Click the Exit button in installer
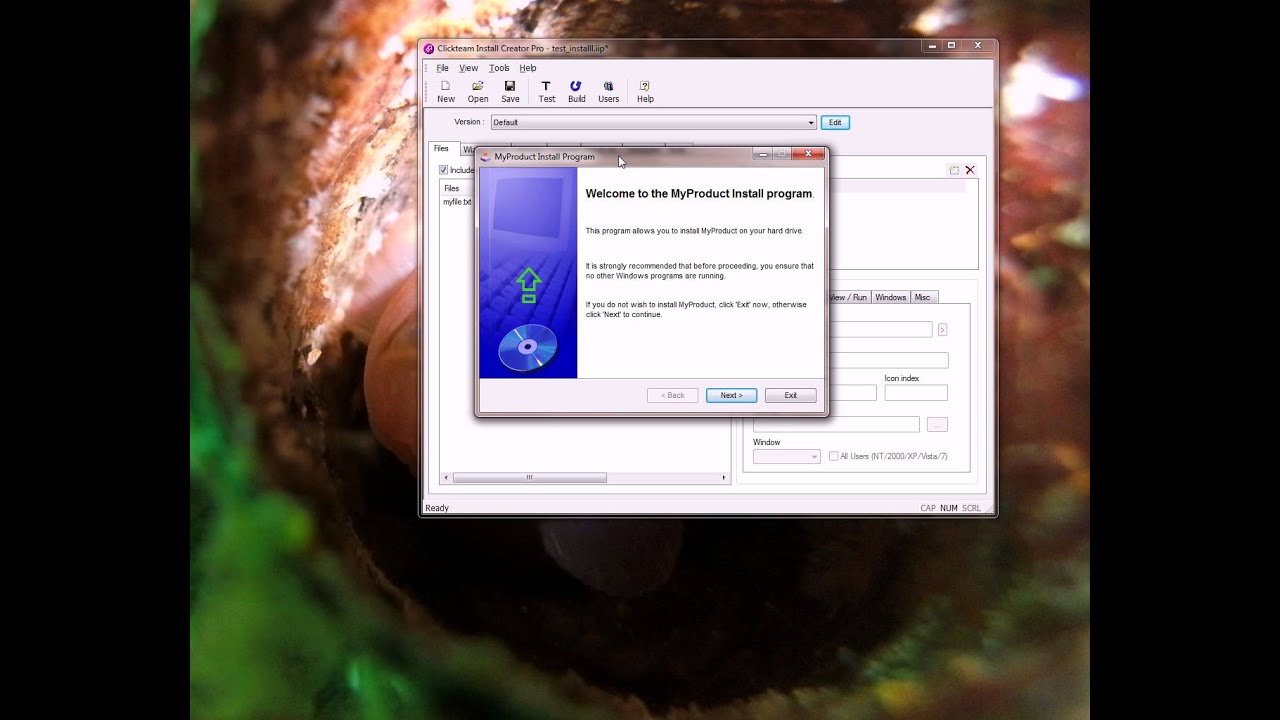Screen dimensions: 1280x720 [790, 395]
